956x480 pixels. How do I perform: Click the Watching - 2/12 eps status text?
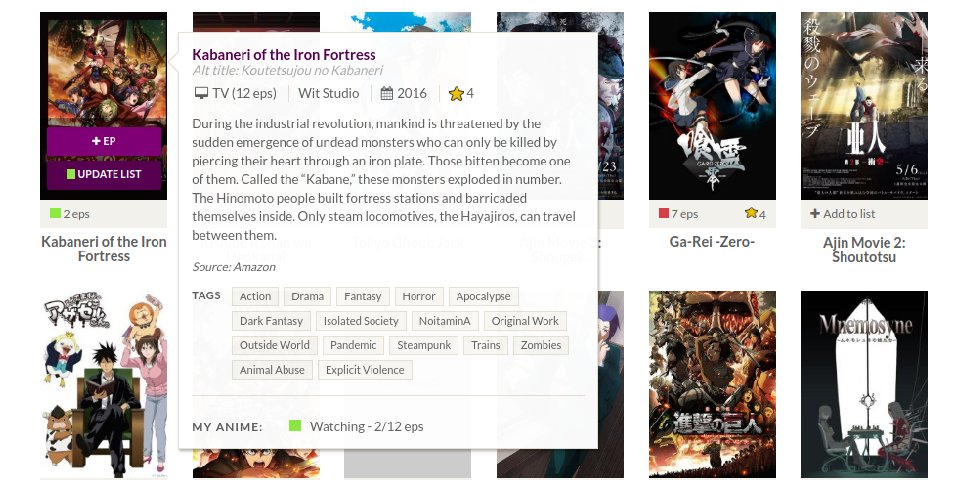tap(366, 426)
